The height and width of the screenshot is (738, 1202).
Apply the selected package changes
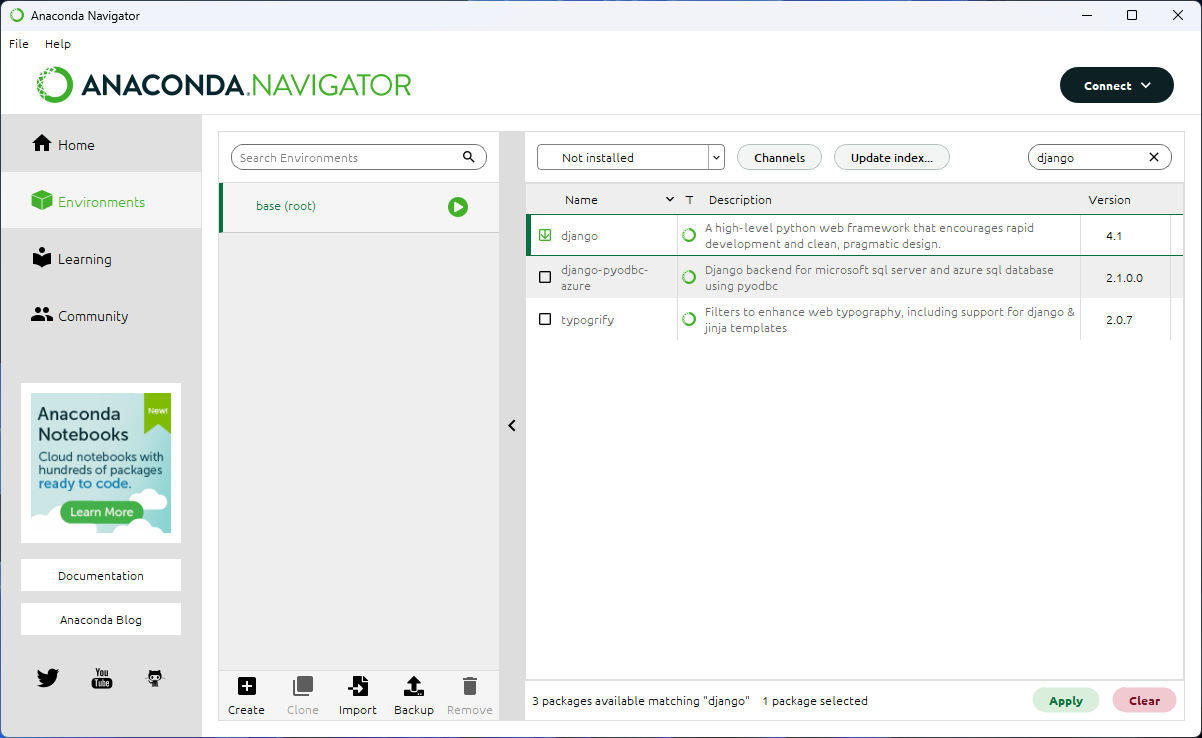(x=1065, y=700)
